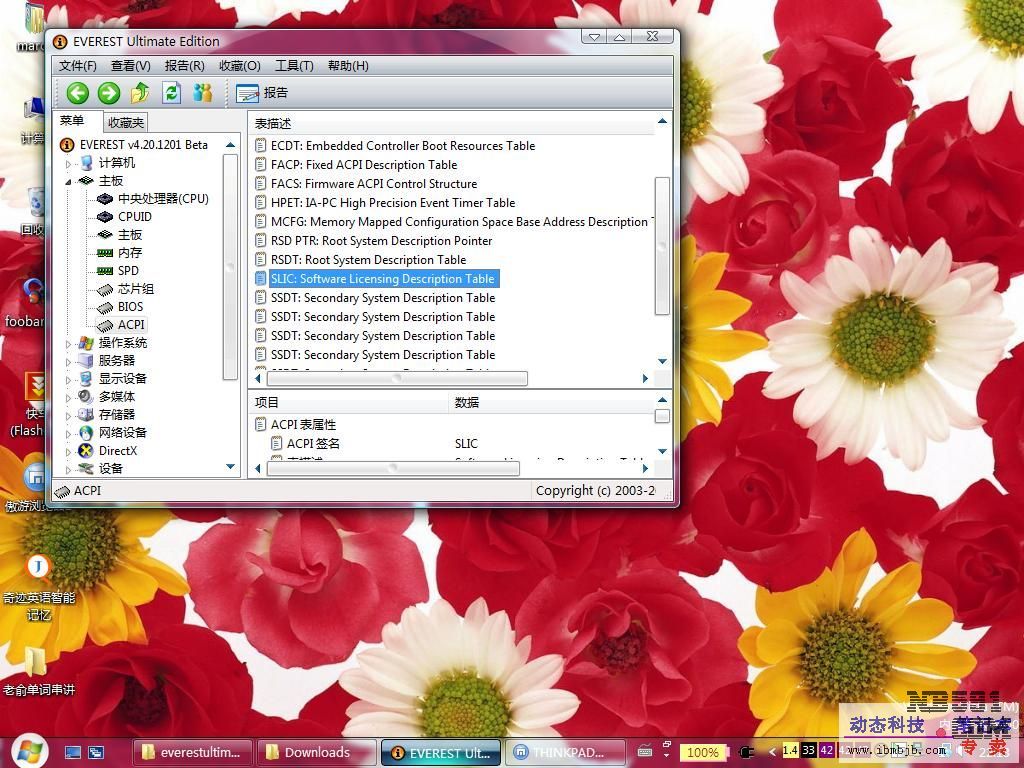The width and height of the screenshot is (1024, 768).
Task: Click the Up level toolbar icon
Action: (x=140, y=93)
